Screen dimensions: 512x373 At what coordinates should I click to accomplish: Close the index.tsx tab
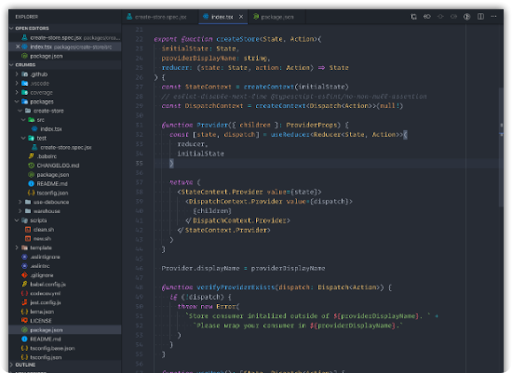241,17
